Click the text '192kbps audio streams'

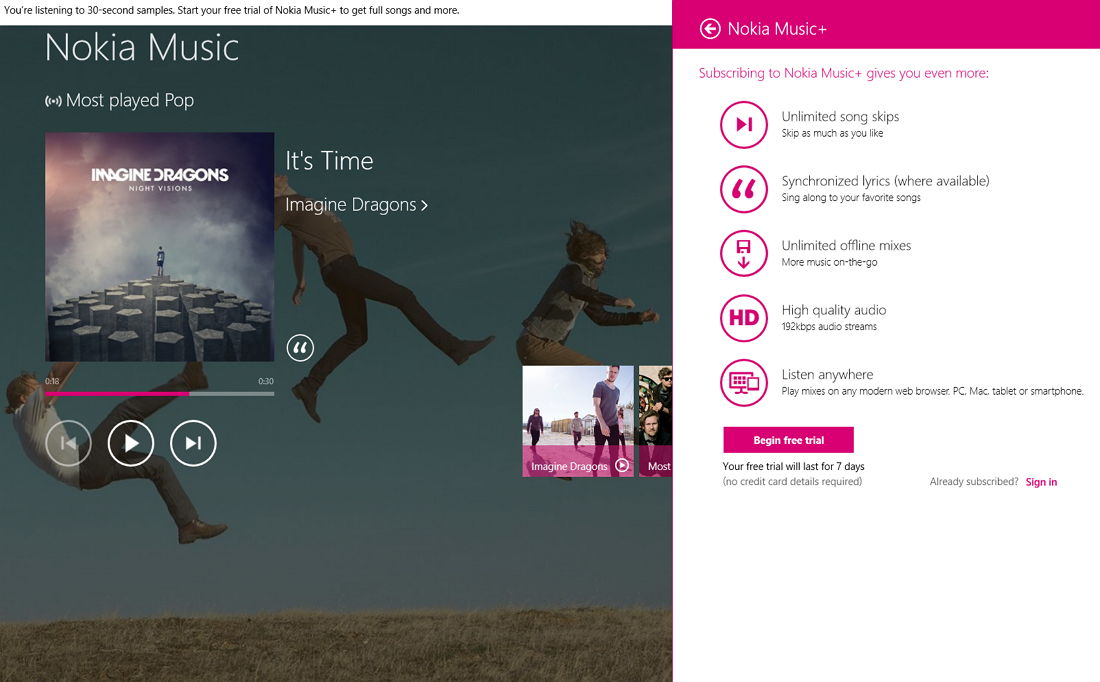829,326
